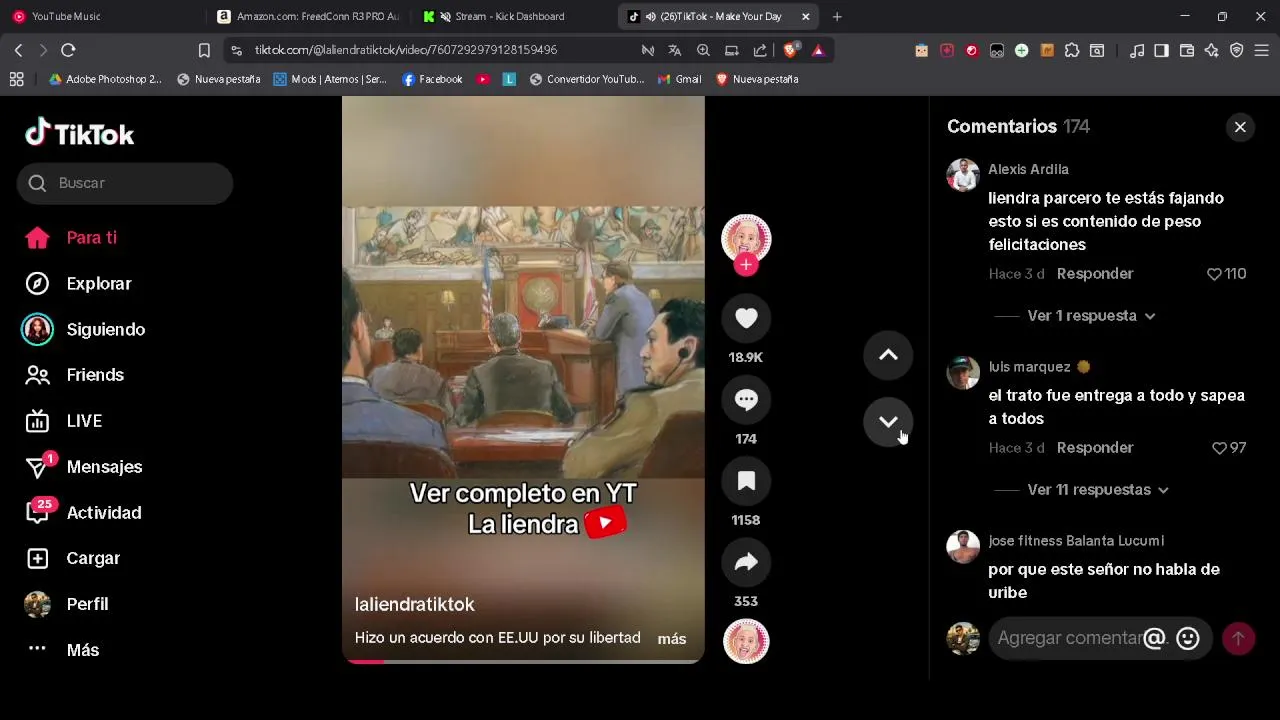
Task: Open Brave Shields lion icon
Action: pos(790,50)
